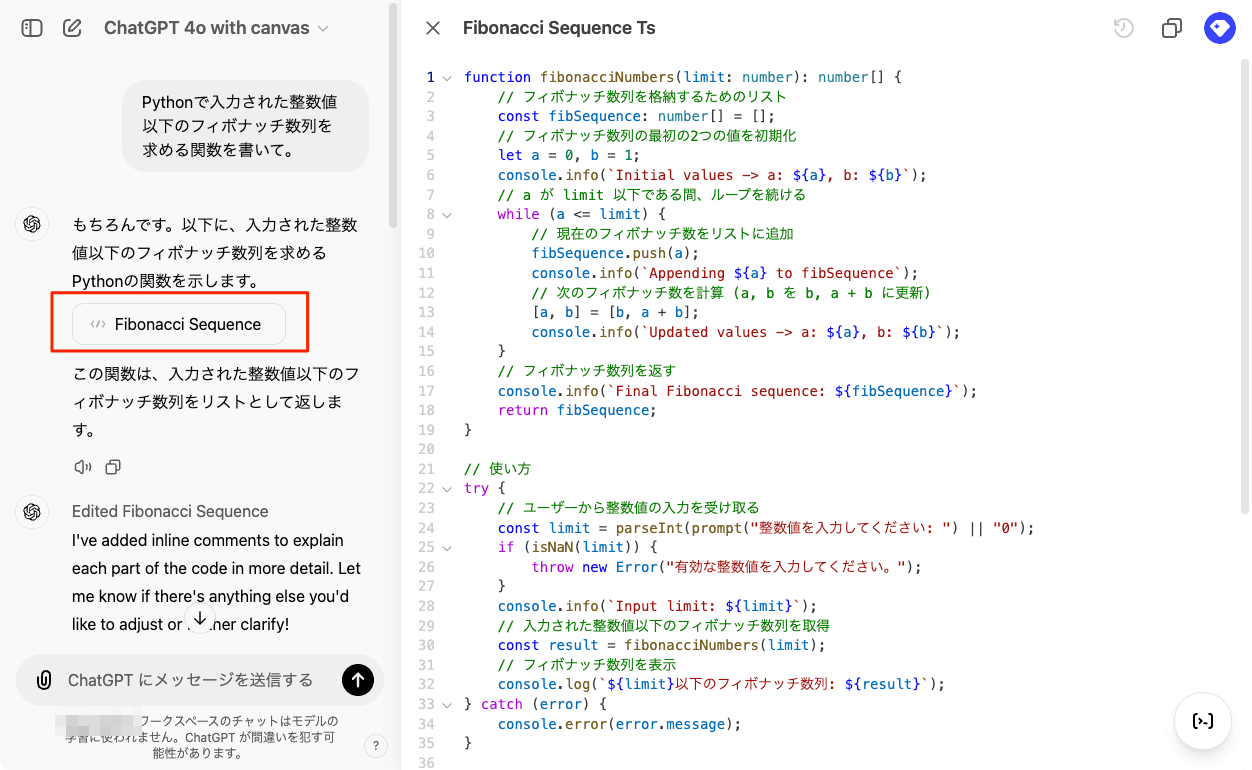Image resolution: width=1252 pixels, height=770 pixels.
Task: Send message with the arrow button
Action: point(358,680)
